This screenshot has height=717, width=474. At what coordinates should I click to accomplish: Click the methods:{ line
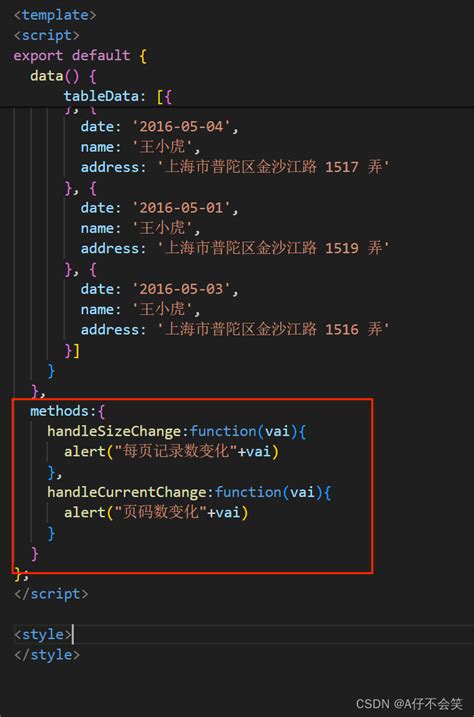coord(68,411)
